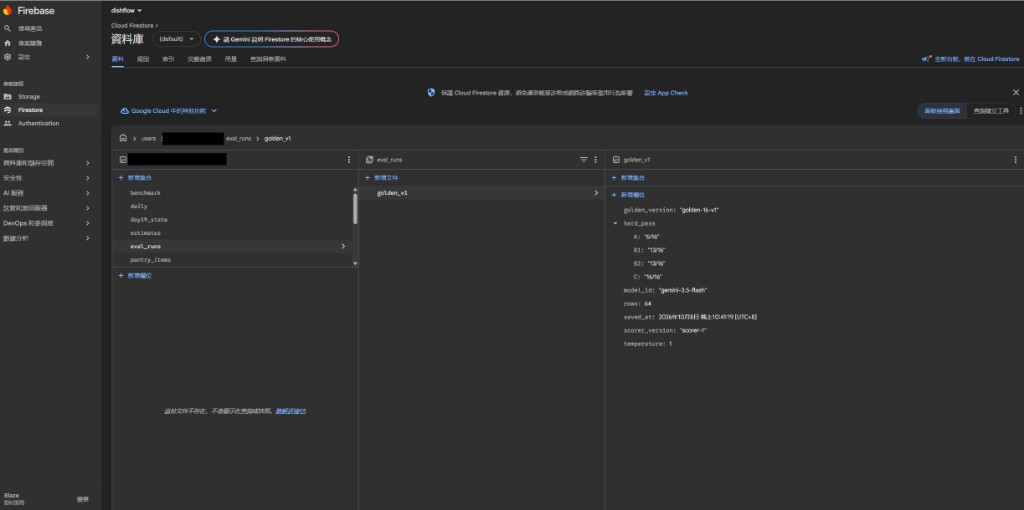Click the Gemini explain Firestore concepts button
This screenshot has height=510, width=1024.
pos(272,39)
